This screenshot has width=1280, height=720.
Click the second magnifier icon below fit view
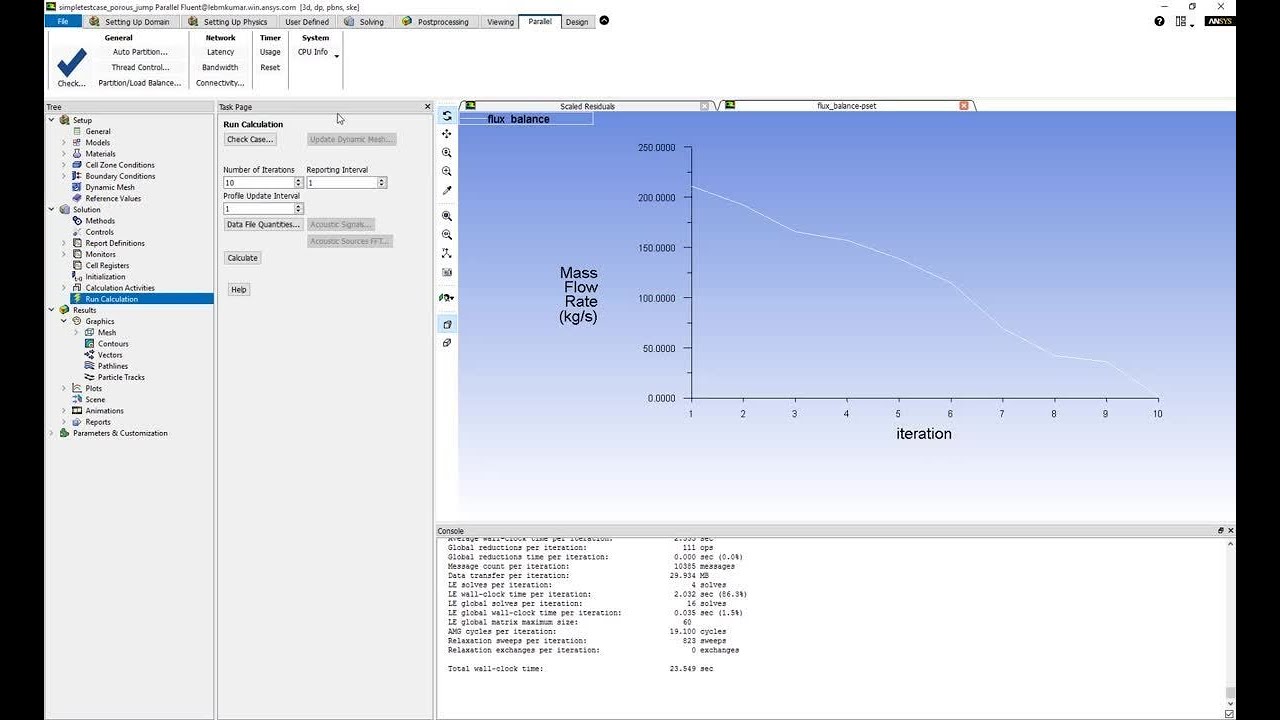pyautogui.click(x=447, y=235)
